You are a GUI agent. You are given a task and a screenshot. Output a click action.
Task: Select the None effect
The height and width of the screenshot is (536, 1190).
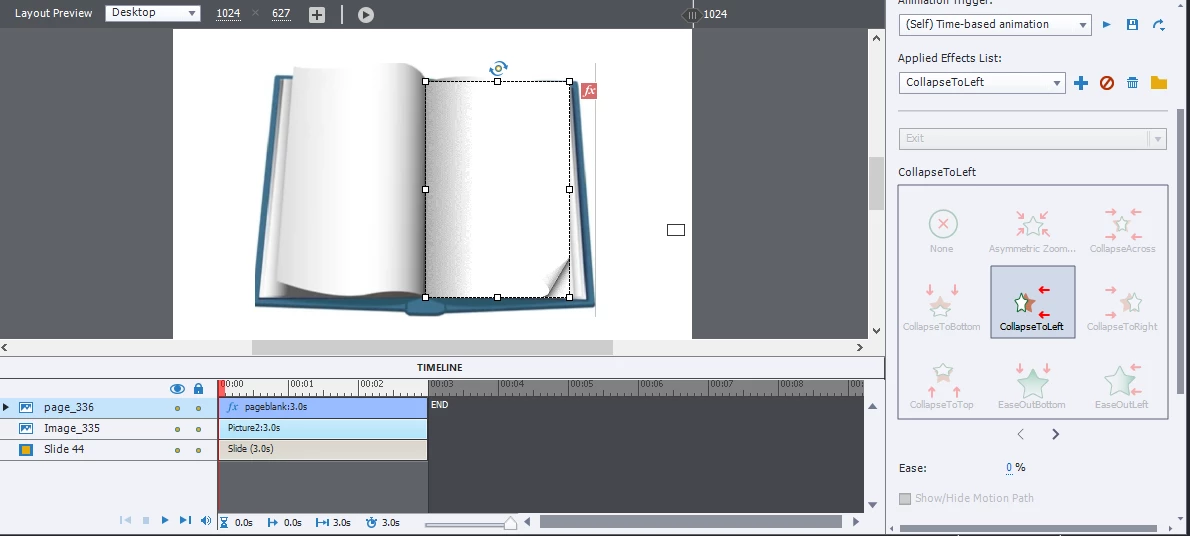(x=943, y=232)
